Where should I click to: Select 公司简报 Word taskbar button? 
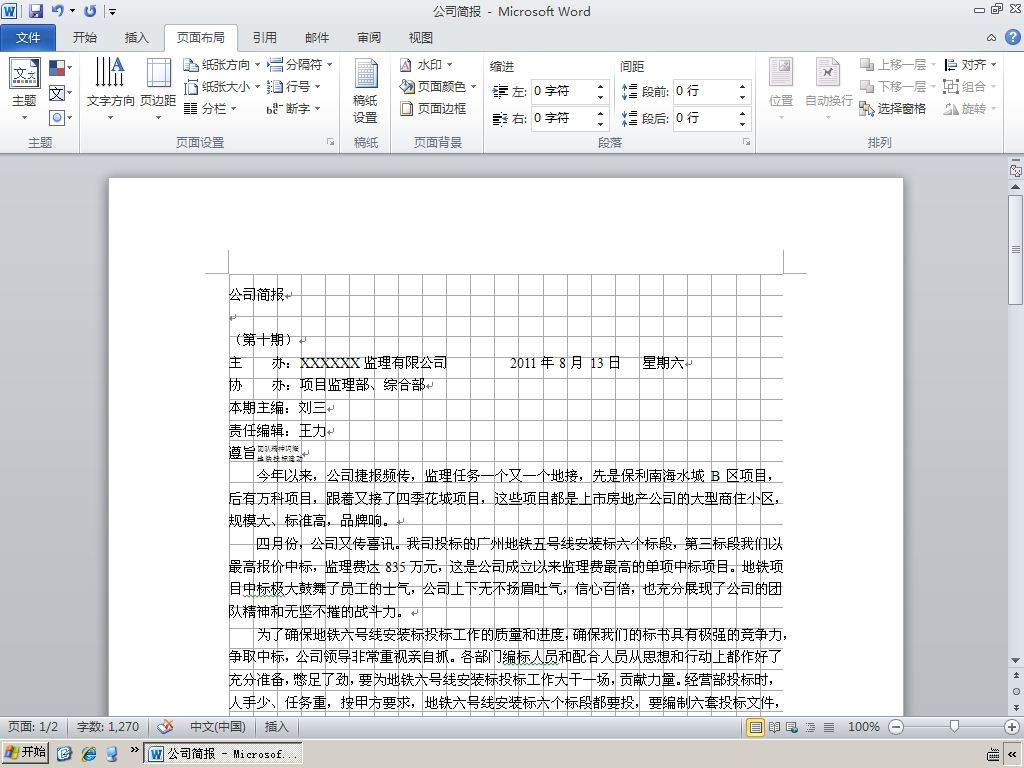224,754
